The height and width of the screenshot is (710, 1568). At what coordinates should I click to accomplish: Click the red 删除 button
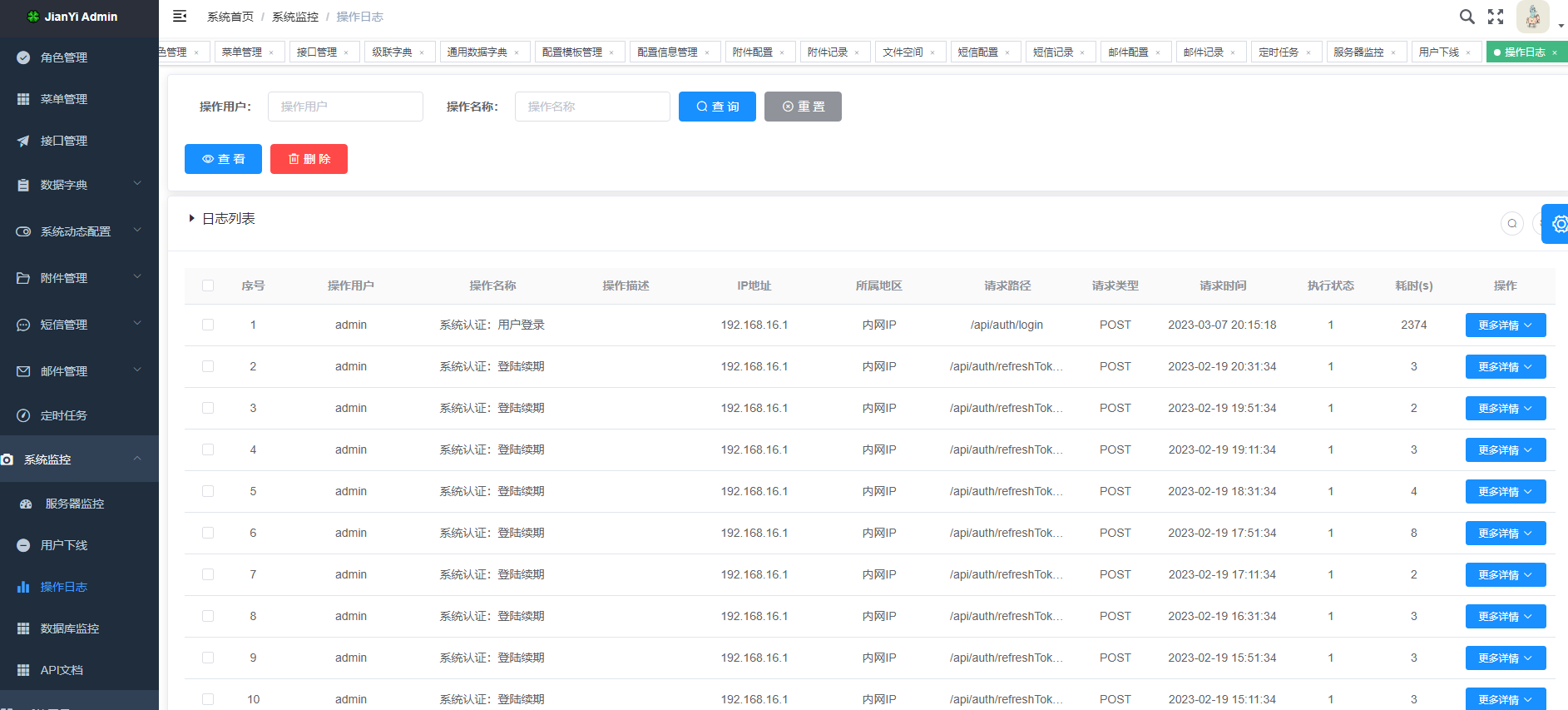309,159
